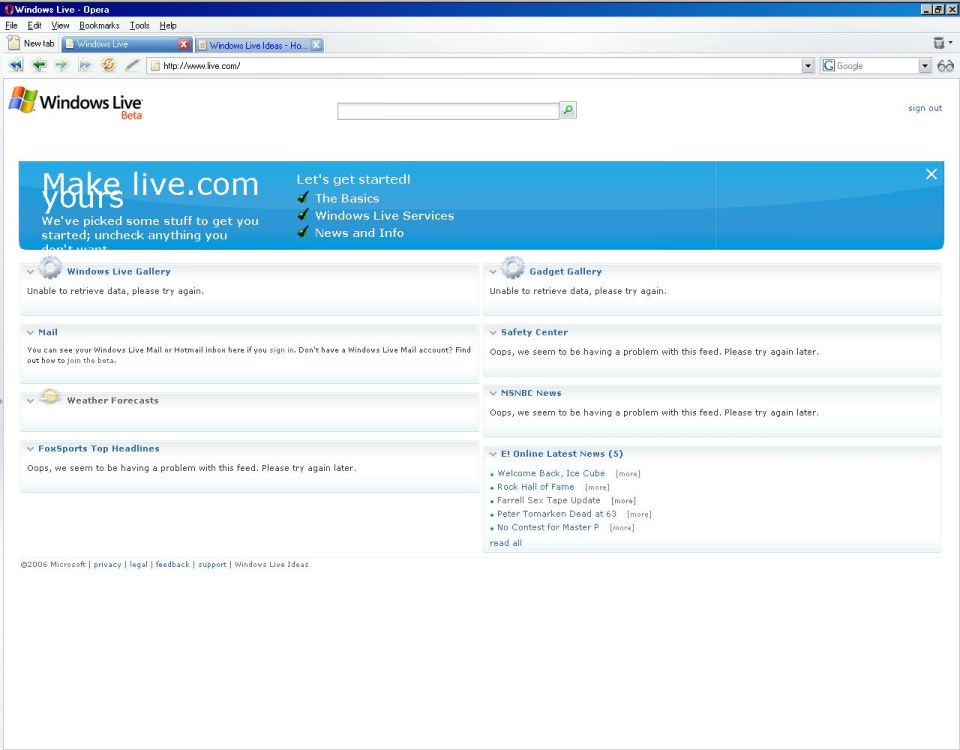The width and height of the screenshot is (960, 750).
Task: Click the New tab button
Action: pyautogui.click(x=31, y=43)
